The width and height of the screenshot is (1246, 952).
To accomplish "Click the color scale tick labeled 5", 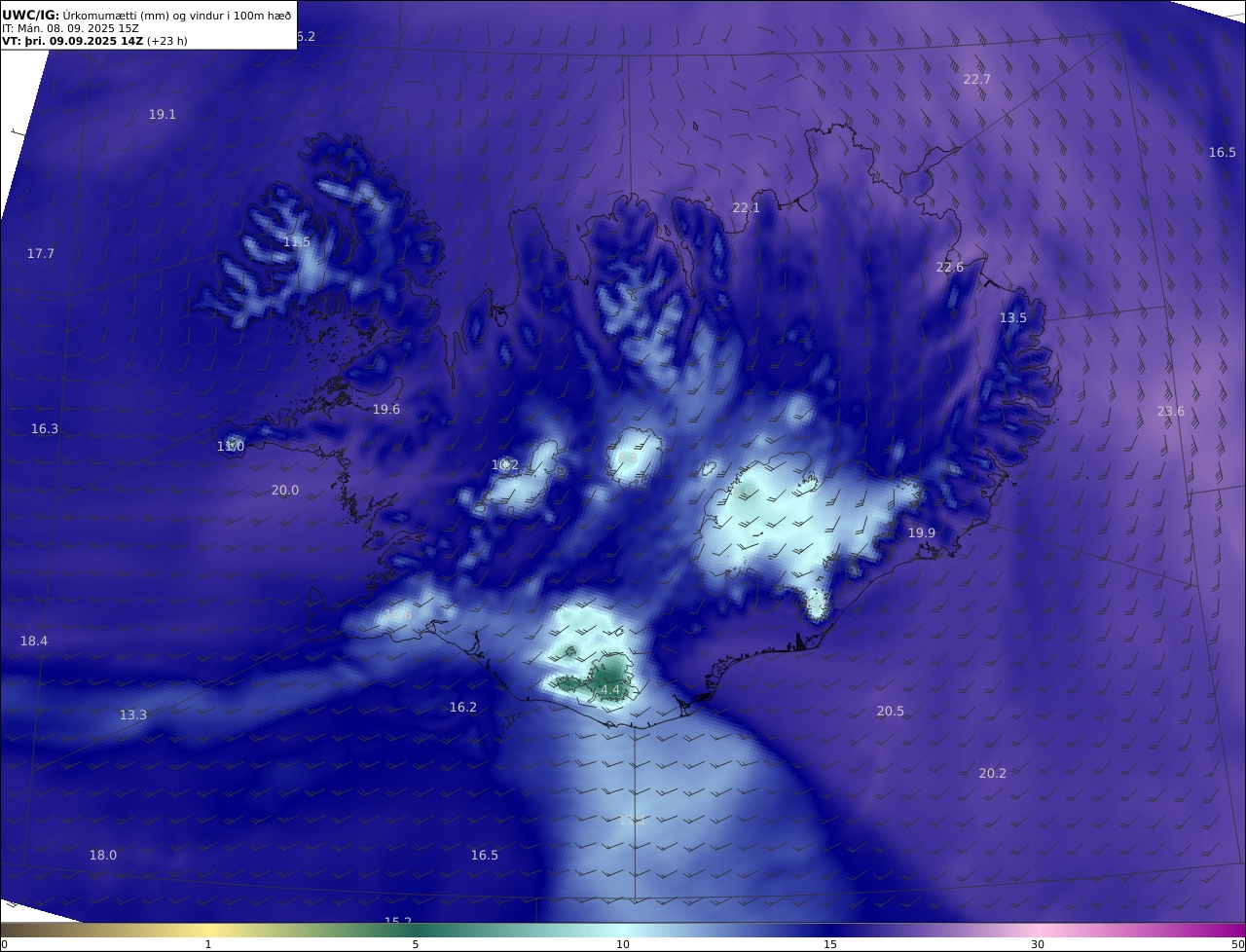I will tap(416, 944).
